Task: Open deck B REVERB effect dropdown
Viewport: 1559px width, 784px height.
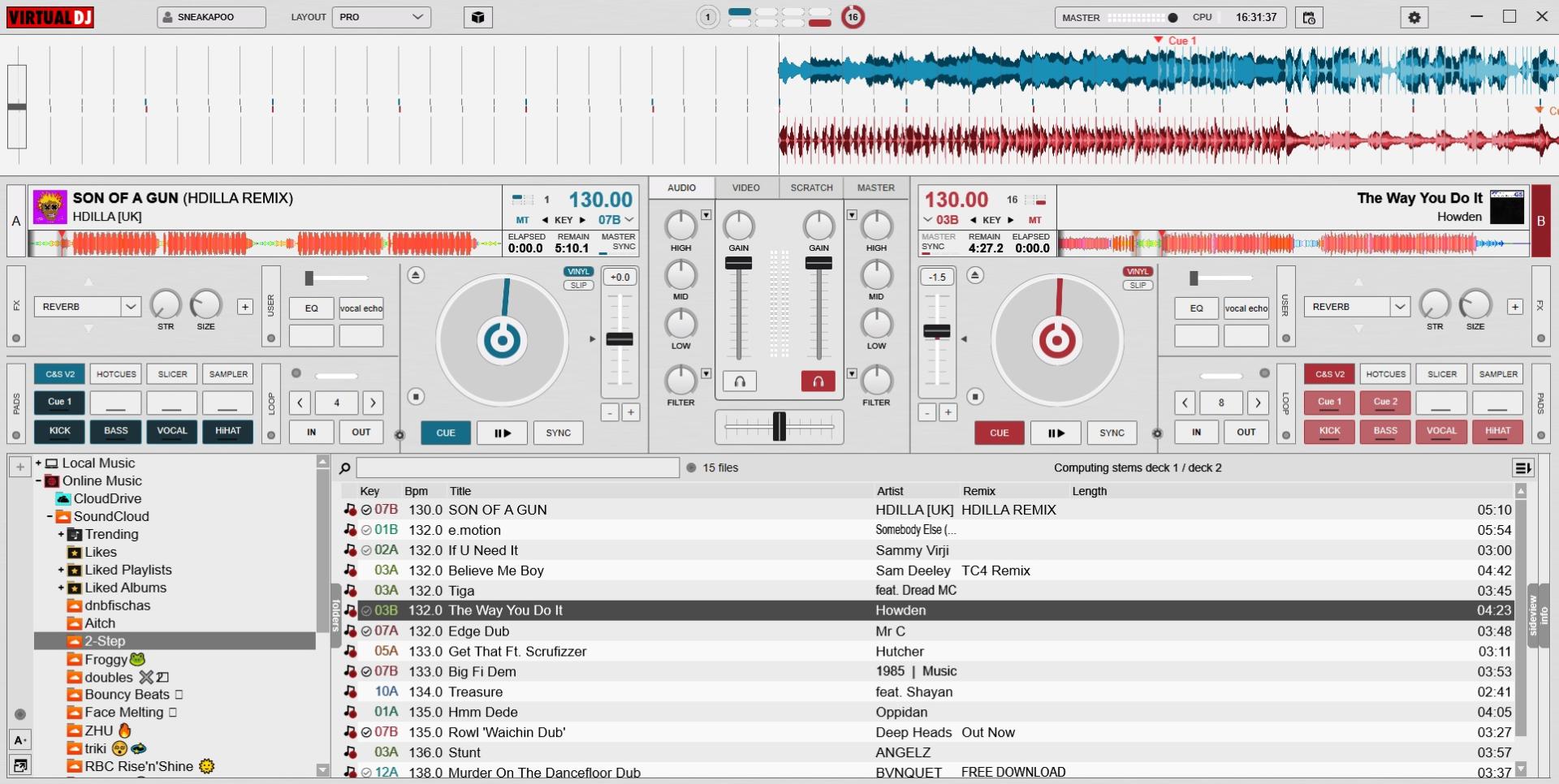Action: [x=1357, y=307]
